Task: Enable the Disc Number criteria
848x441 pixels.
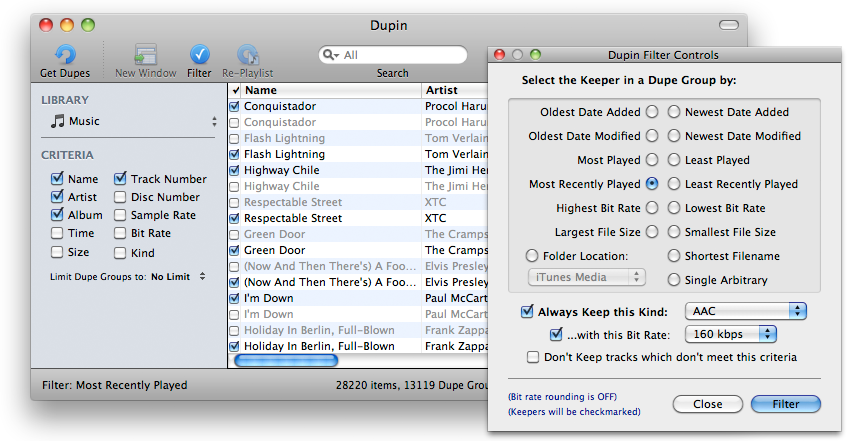Action: (120, 197)
